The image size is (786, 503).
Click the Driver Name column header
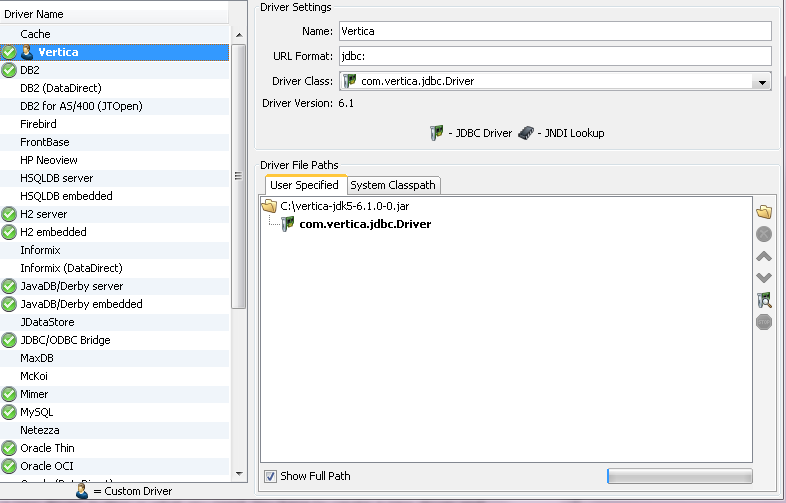point(114,14)
